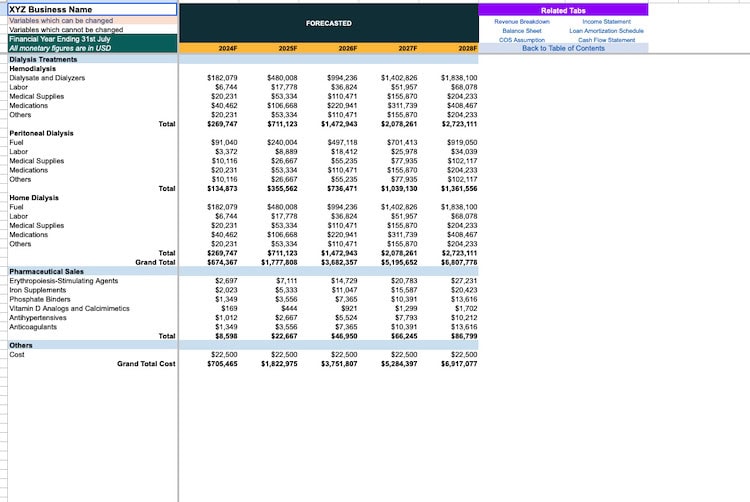This screenshot has width=750, height=502.
Task: Select the FORECASTED header cell
Action: point(329,23)
